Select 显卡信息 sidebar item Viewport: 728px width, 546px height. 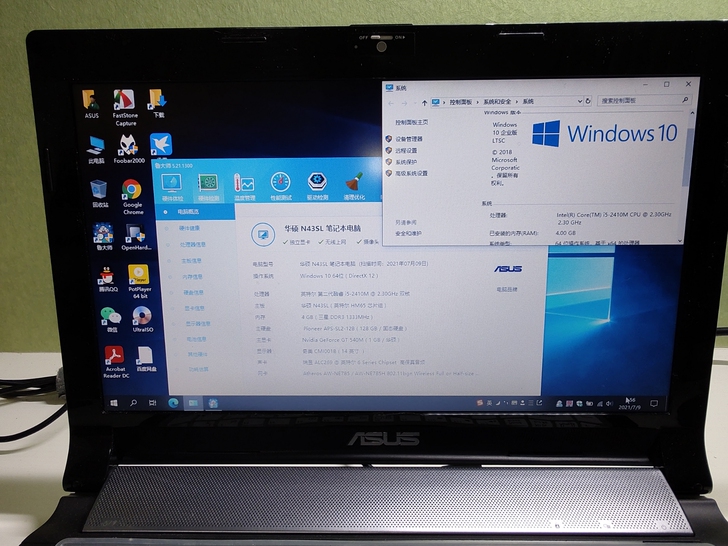(x=194, y=308)
